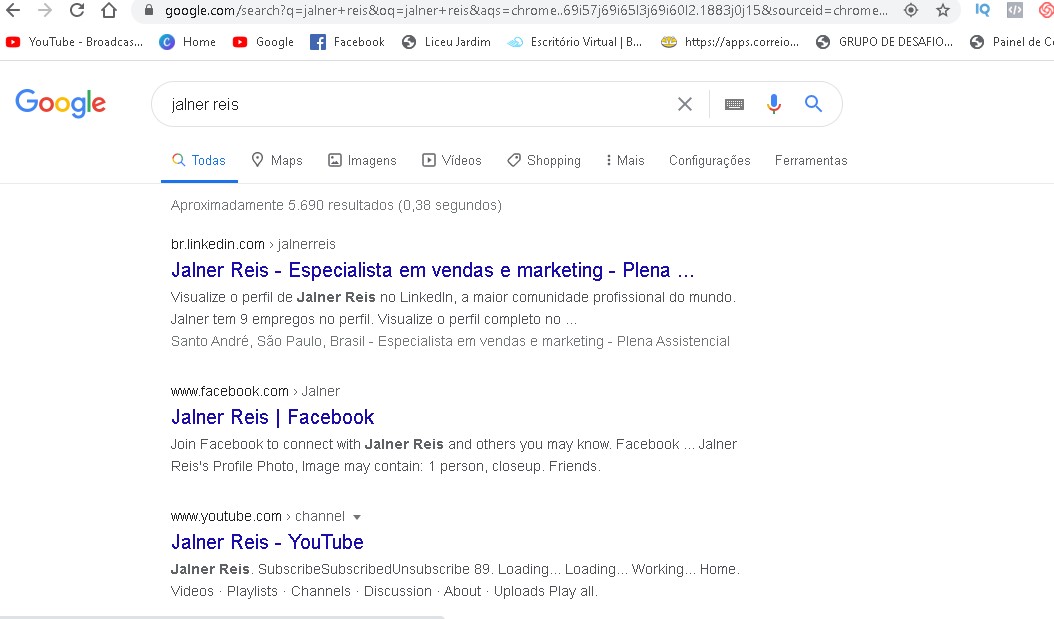Open the GRUPO DE DESAFIO bookmark

[x=885, y=42]
